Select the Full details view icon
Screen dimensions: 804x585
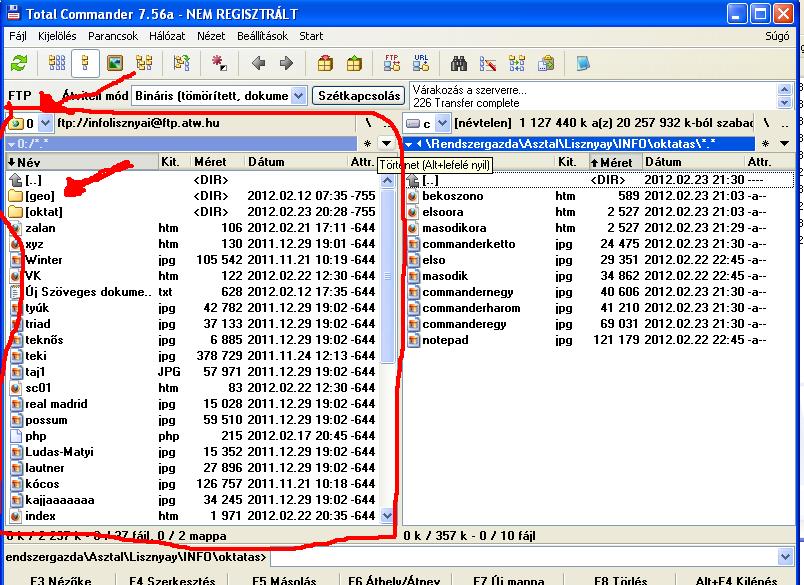[85, 63]
